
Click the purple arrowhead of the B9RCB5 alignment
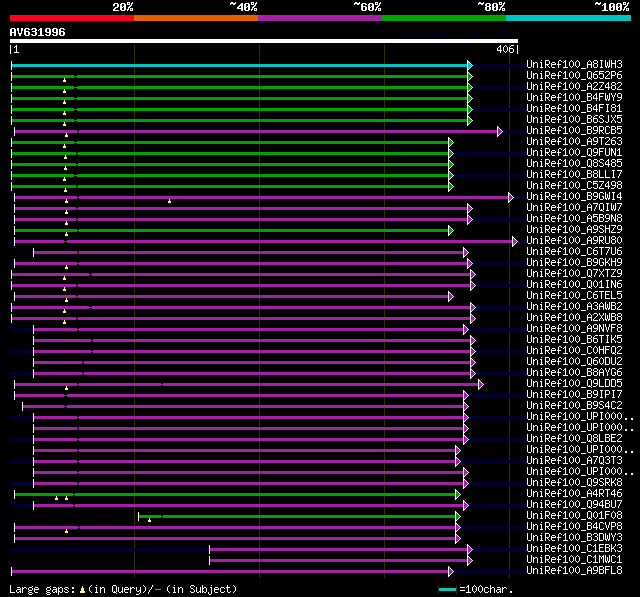pyautogui.click(x=500, y=131)
